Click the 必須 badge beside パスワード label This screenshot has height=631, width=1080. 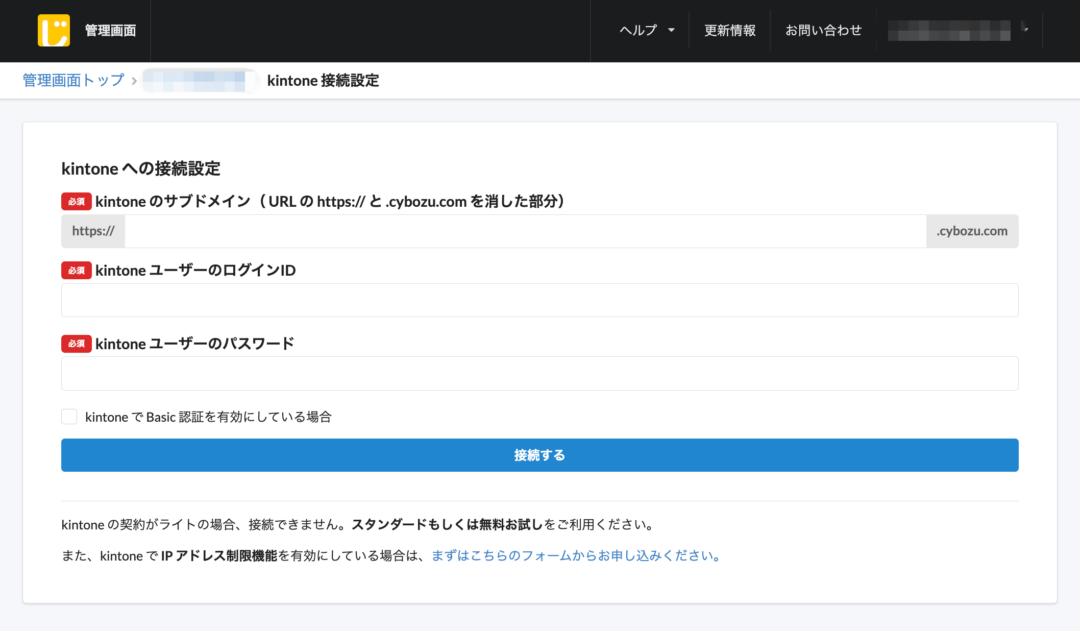point(75,343)
